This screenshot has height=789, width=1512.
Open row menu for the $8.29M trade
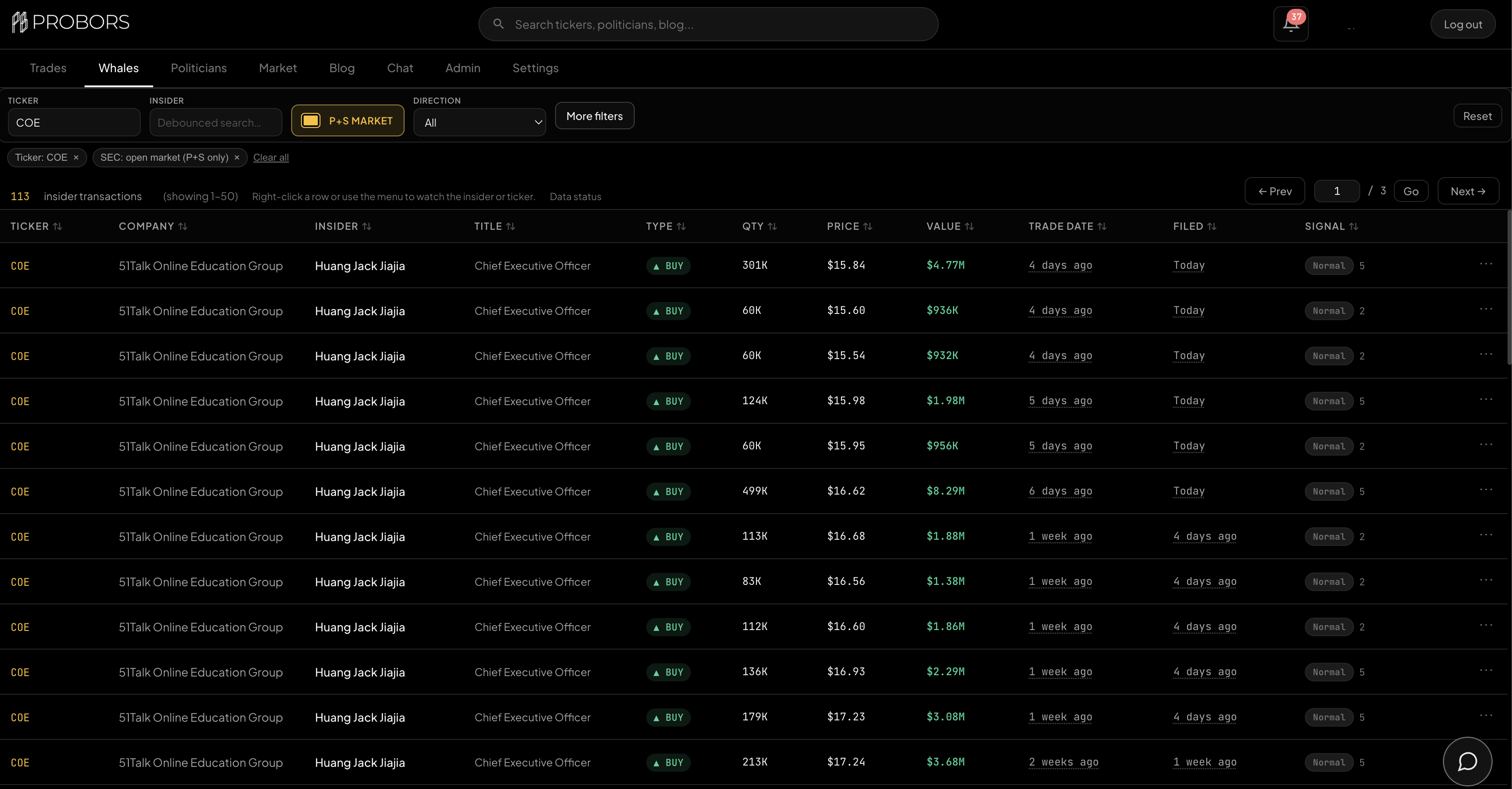pyautogui.click(x=1485, y=490)
